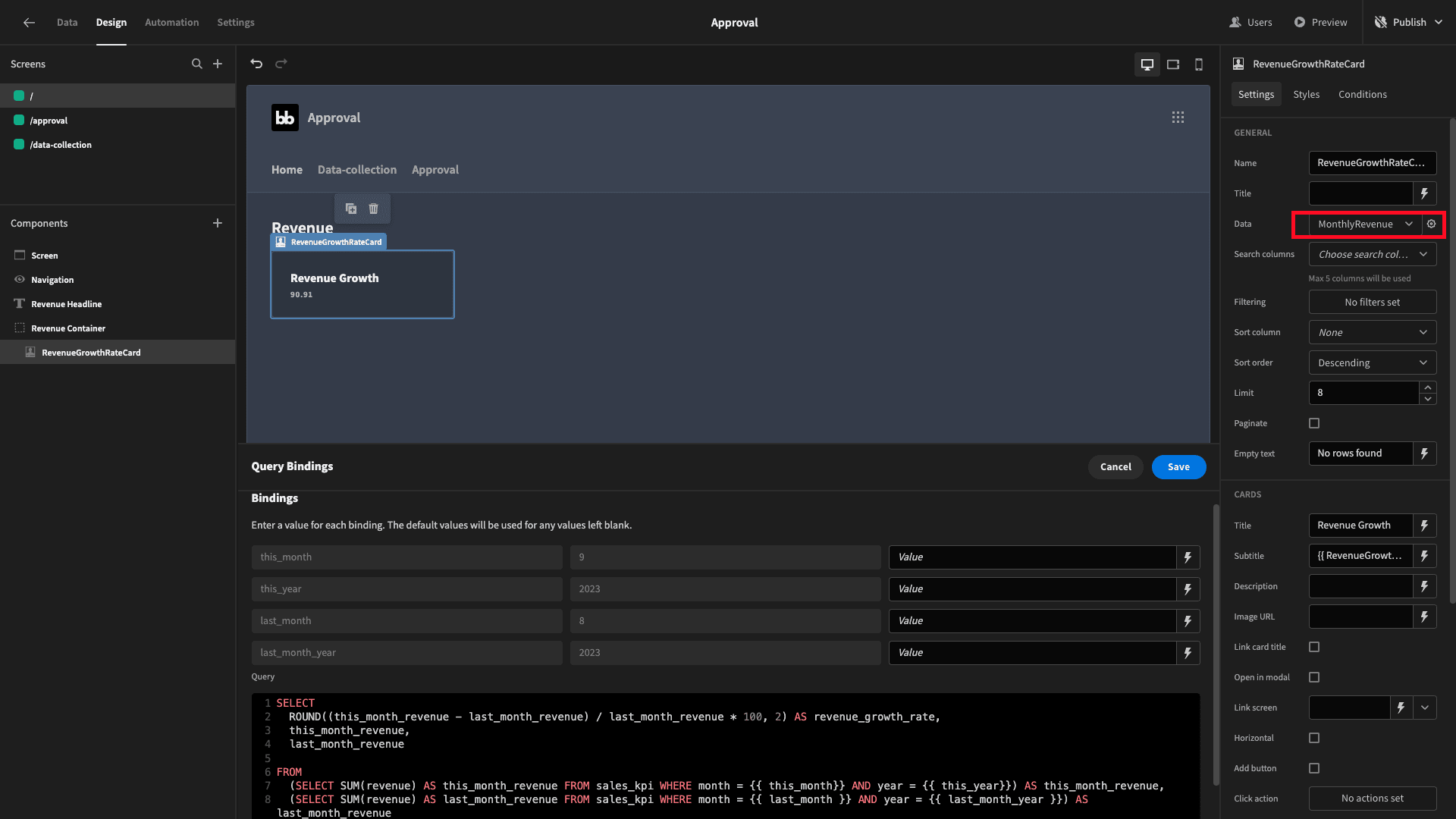
Task: Undo the last change
Action: point(256,64)
